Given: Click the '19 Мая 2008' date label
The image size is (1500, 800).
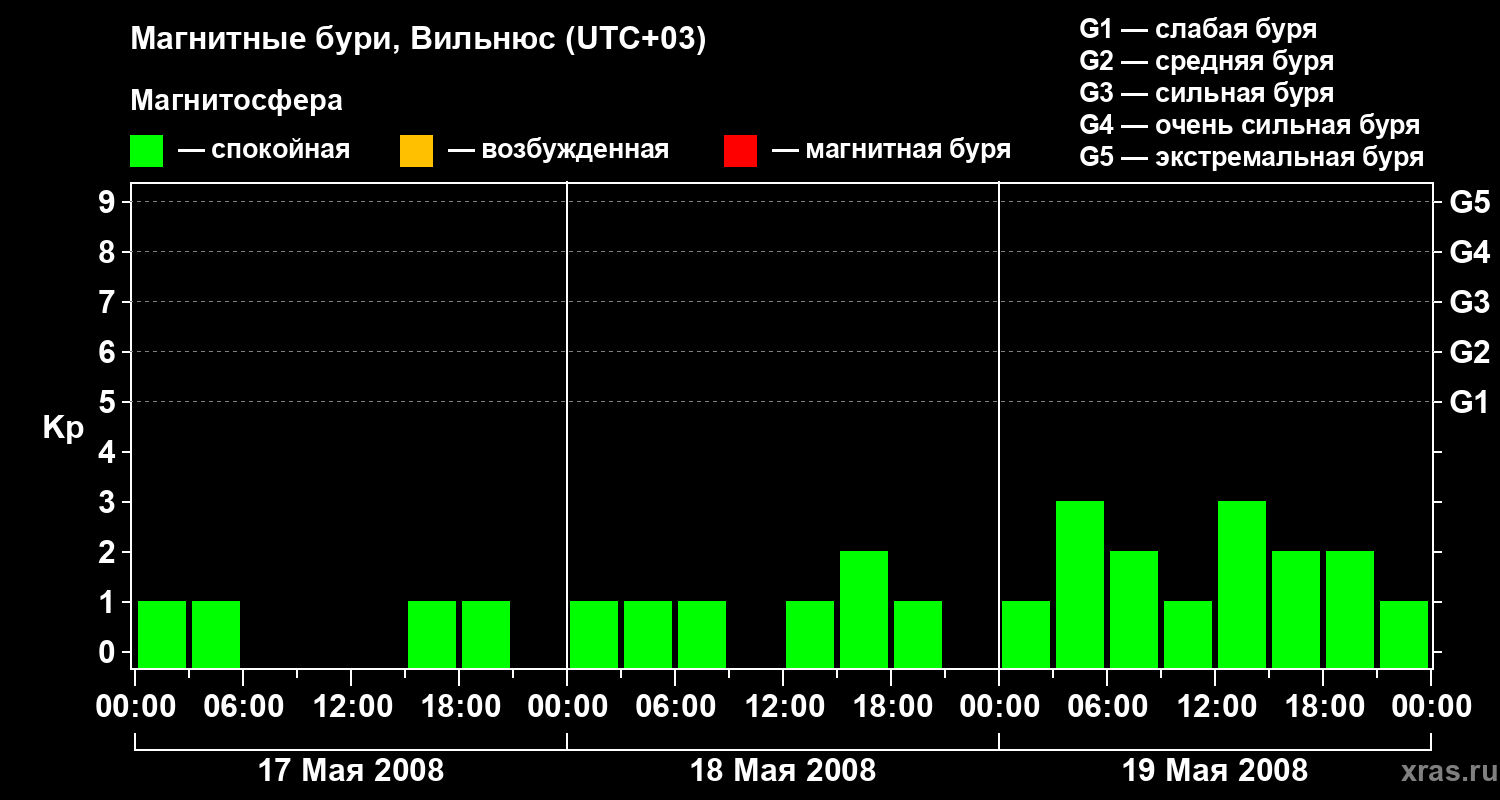Looking at the screenshot, I should (x=1215, y=771).
